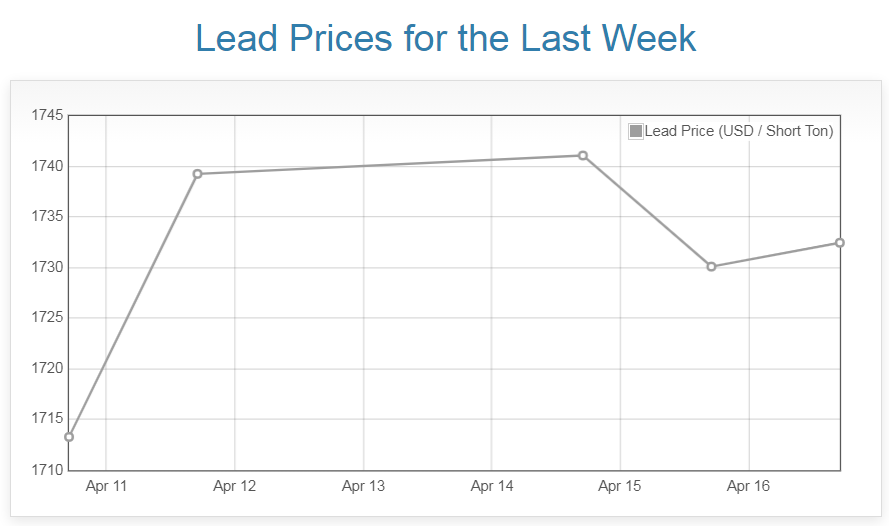Select the dip data point at 1730
The height and width of the screenshot is (526, 889).
tap(711, 267)
